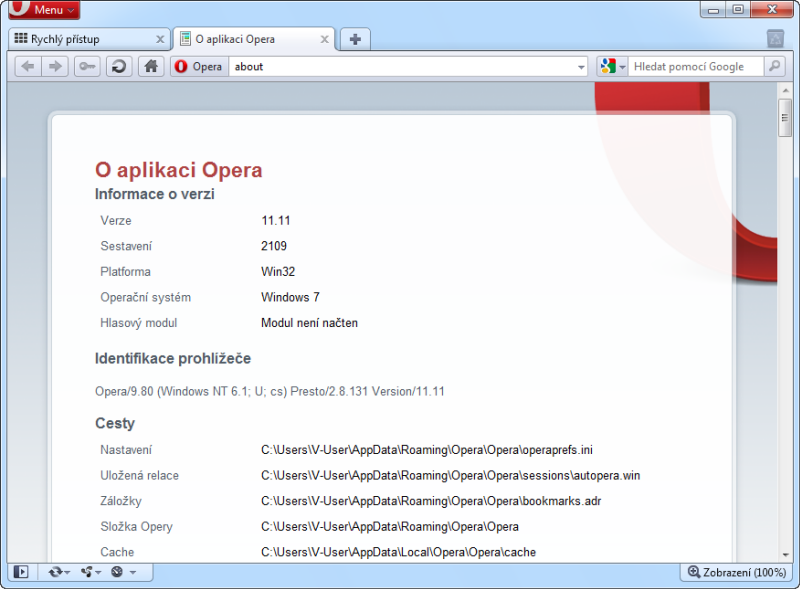Open the Opera Unite icon
This screenshot has height=589, width=800.
point(87,572)
